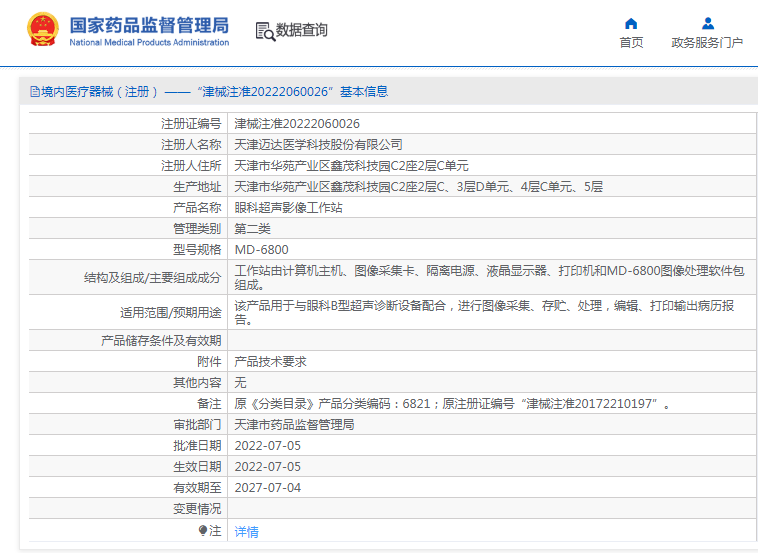This screenshot has height=553, width=758.
Task: Click the 国家药品监督管理局 site title
Action: pyautogui.click(x=149, y=24)
